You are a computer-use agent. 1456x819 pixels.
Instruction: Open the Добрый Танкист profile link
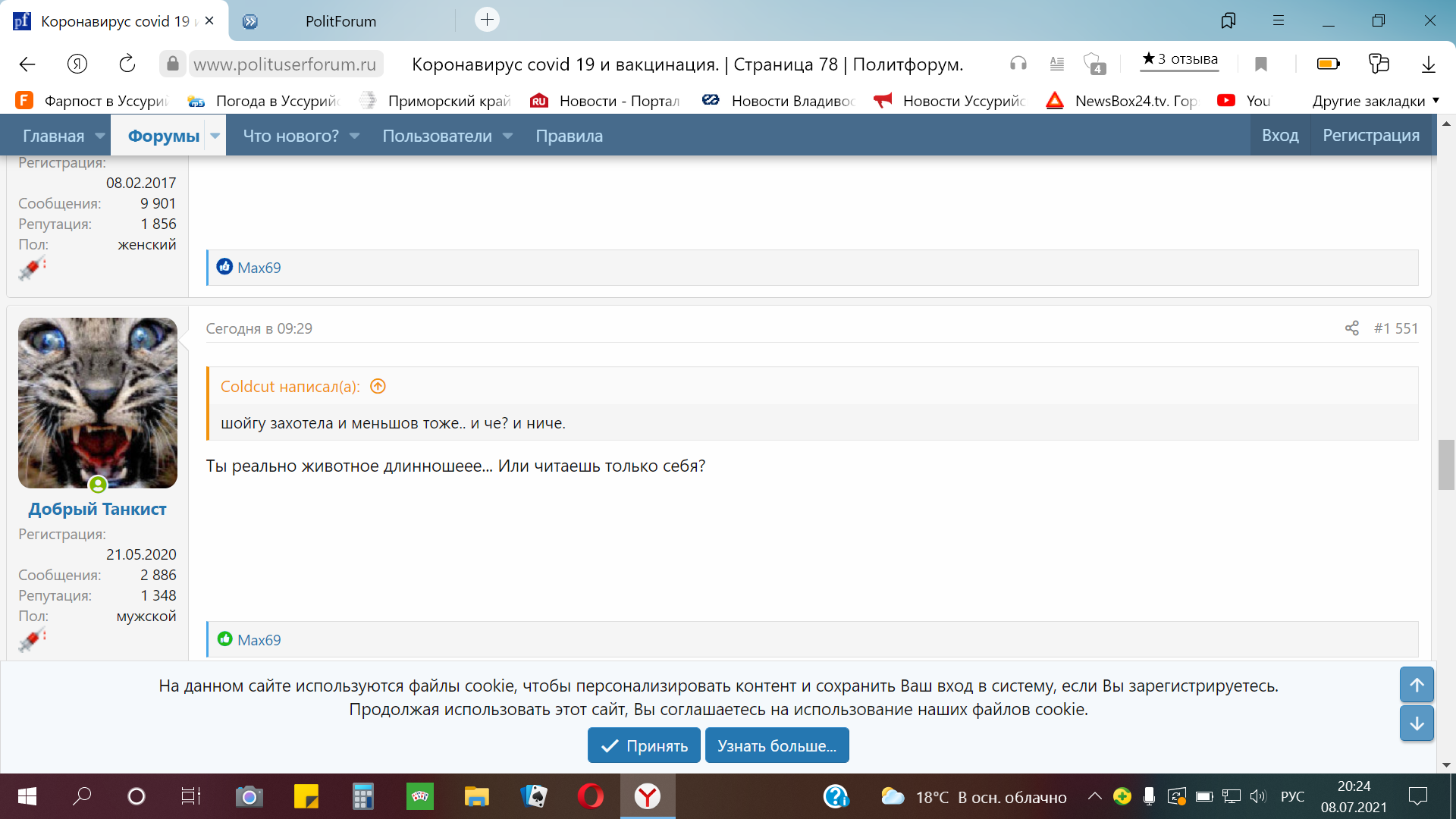coord(97,509)
